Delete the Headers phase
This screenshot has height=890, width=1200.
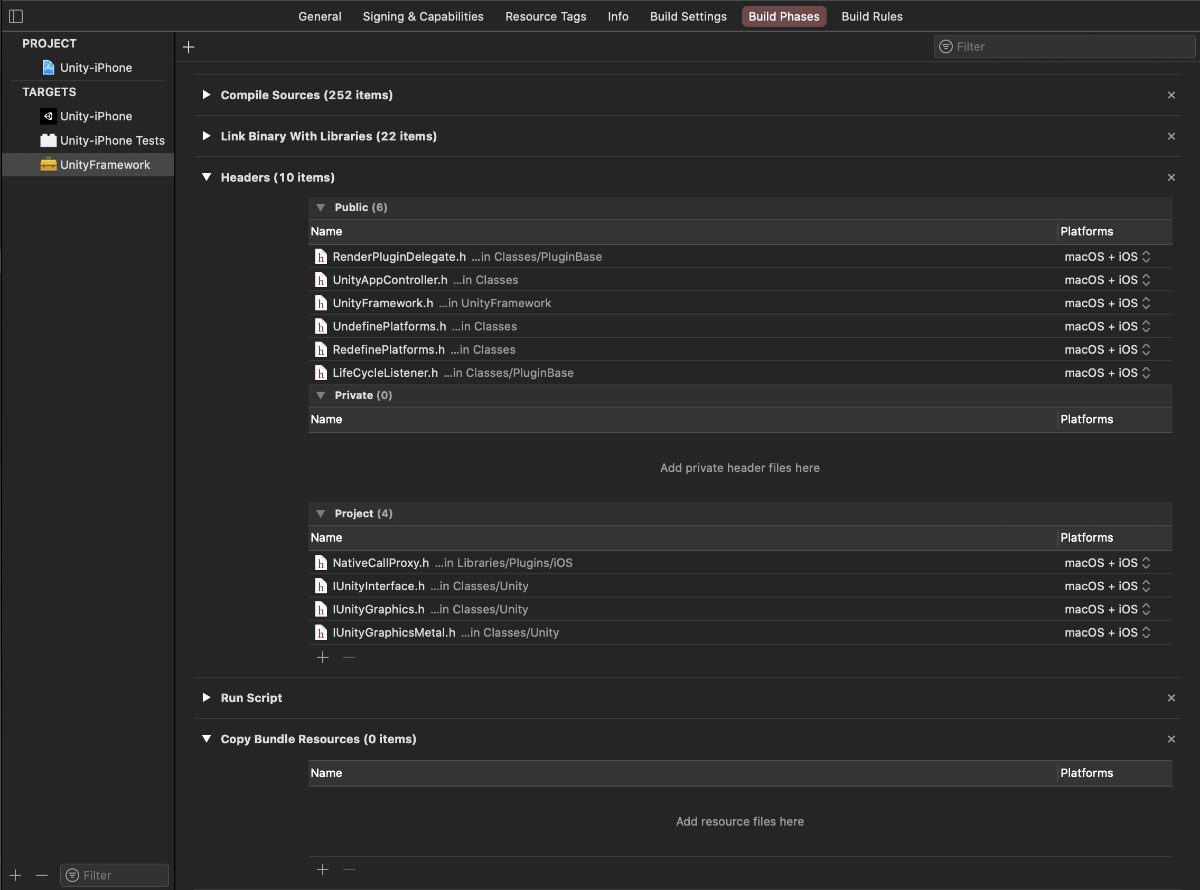click(x=1171, y=177)
